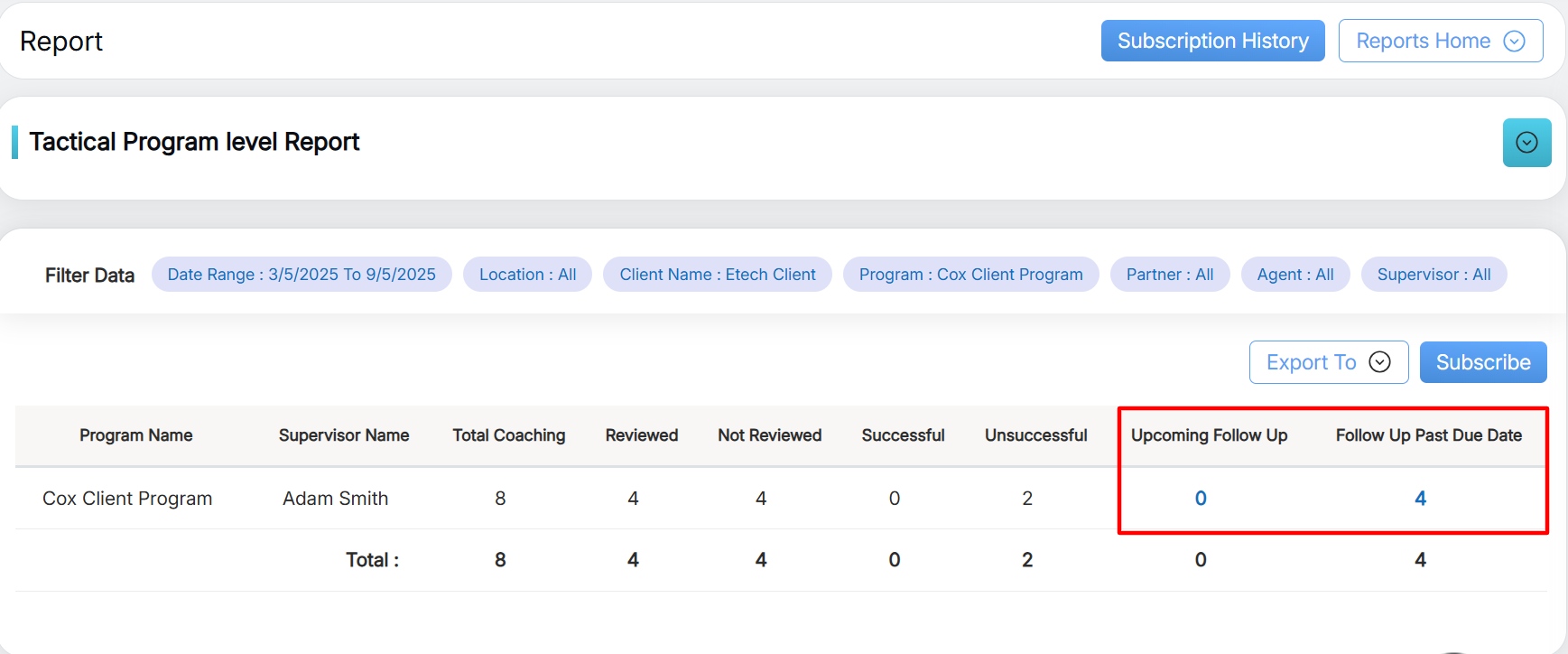Click the Unsuccessful column header
Viewport: 1568px width, 654px height.
[1035, 435]
